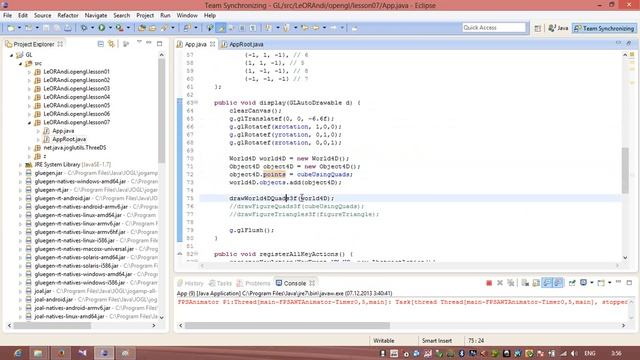Toggle Pin Console
This screenshot has height=360, width=640.
pos(572,283)
